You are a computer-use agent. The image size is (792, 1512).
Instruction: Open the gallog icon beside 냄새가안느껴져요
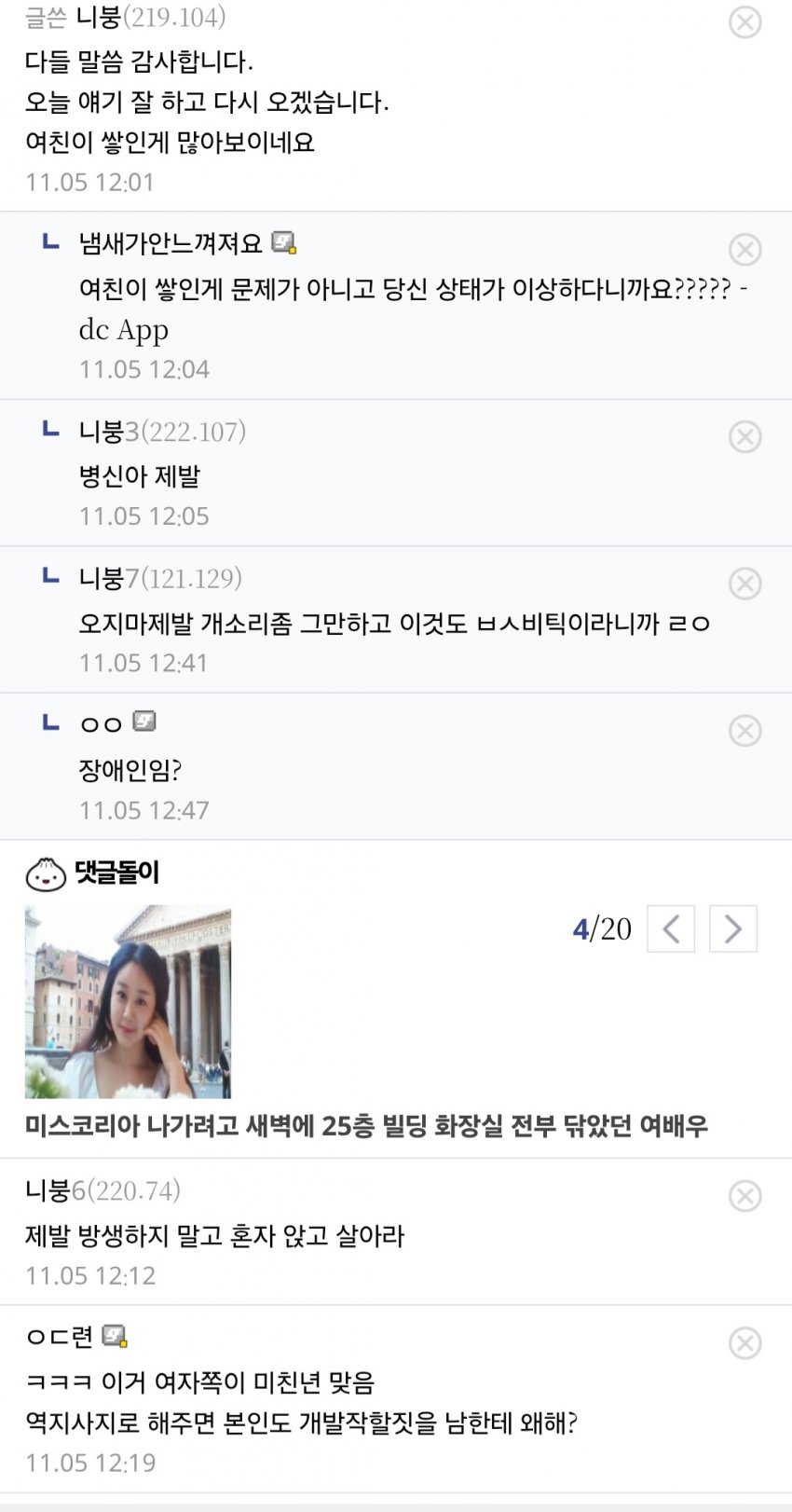click(x=283, y=243)
